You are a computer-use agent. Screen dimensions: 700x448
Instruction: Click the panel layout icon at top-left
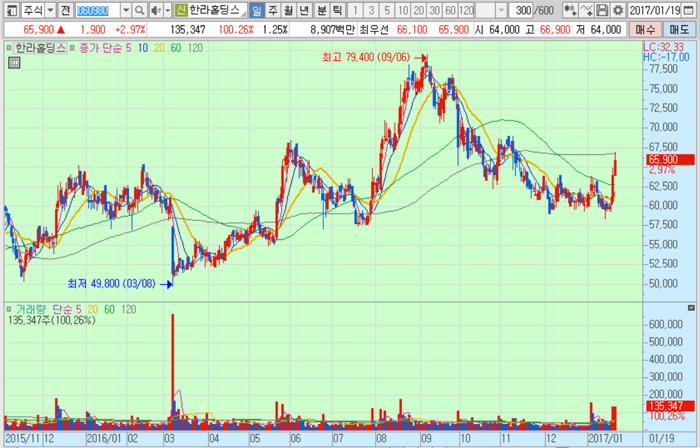pos(11,10)
